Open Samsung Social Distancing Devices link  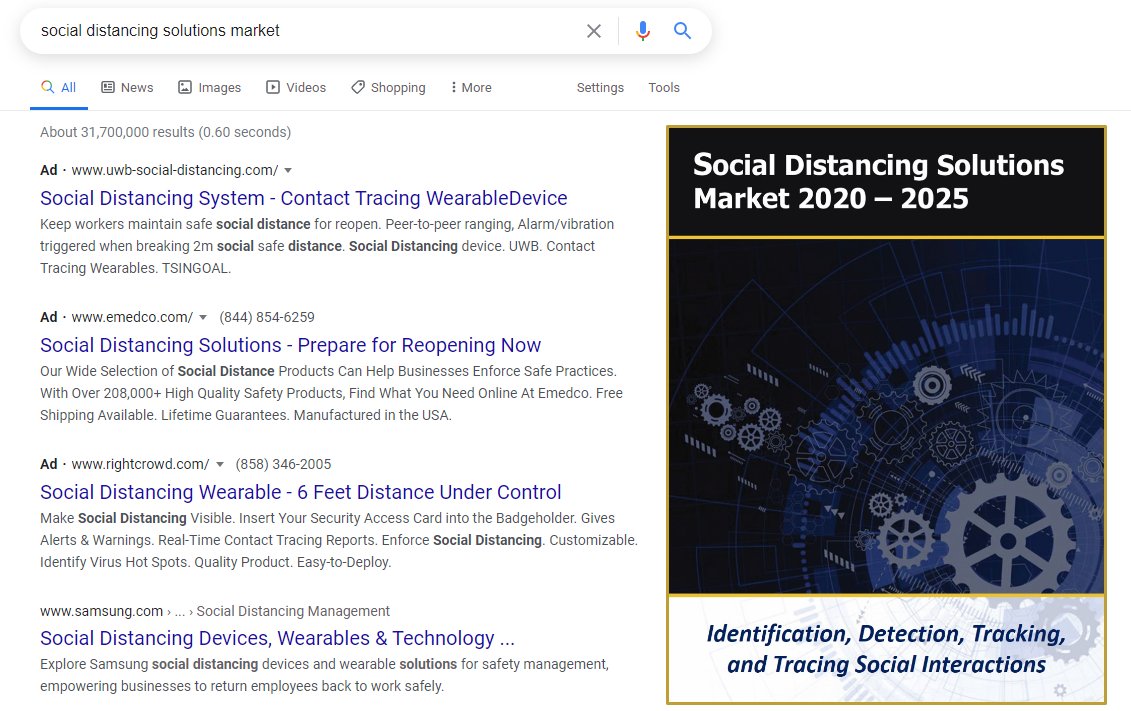pyautogui.click(x=277, y=638)
